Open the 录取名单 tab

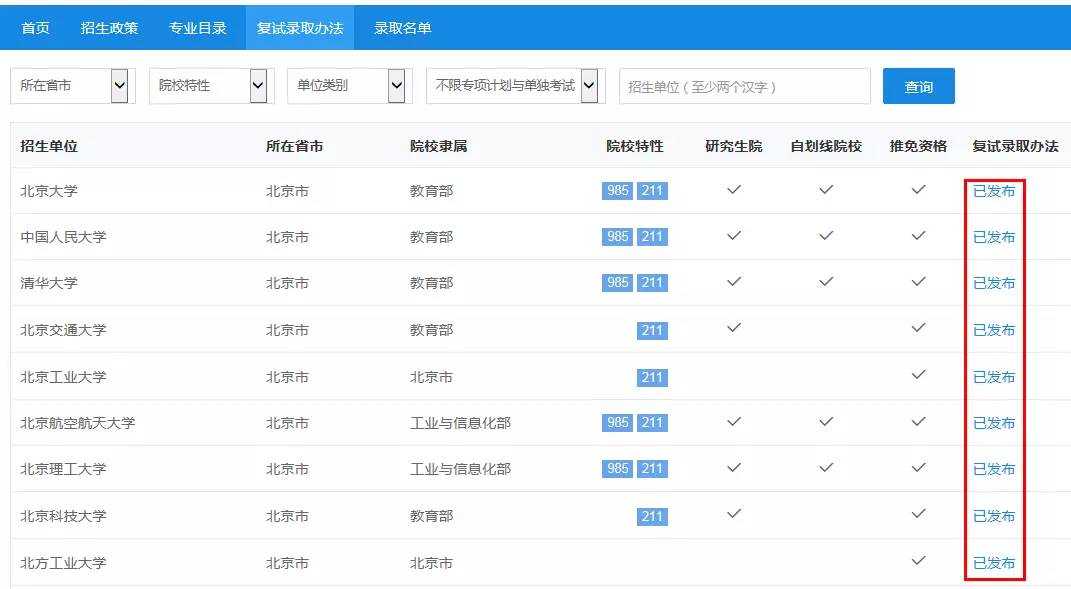(402, 28)
